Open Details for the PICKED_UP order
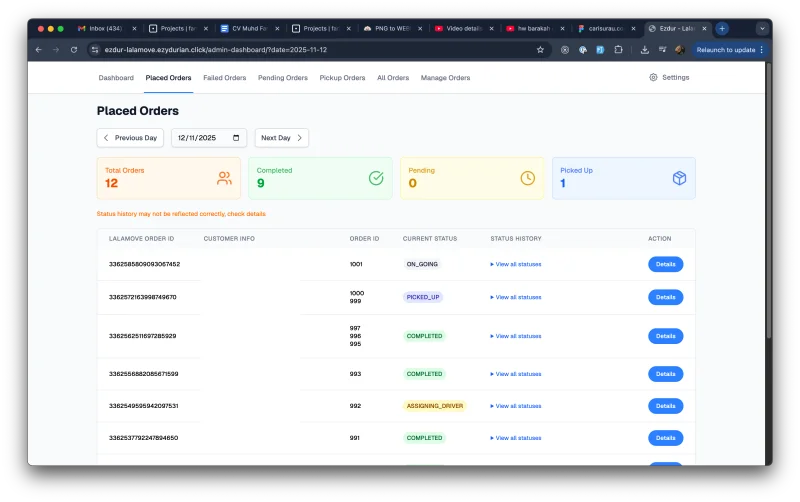Image resolution: width=800 pixels, height=502 pixels. click(x=665, y=297)
